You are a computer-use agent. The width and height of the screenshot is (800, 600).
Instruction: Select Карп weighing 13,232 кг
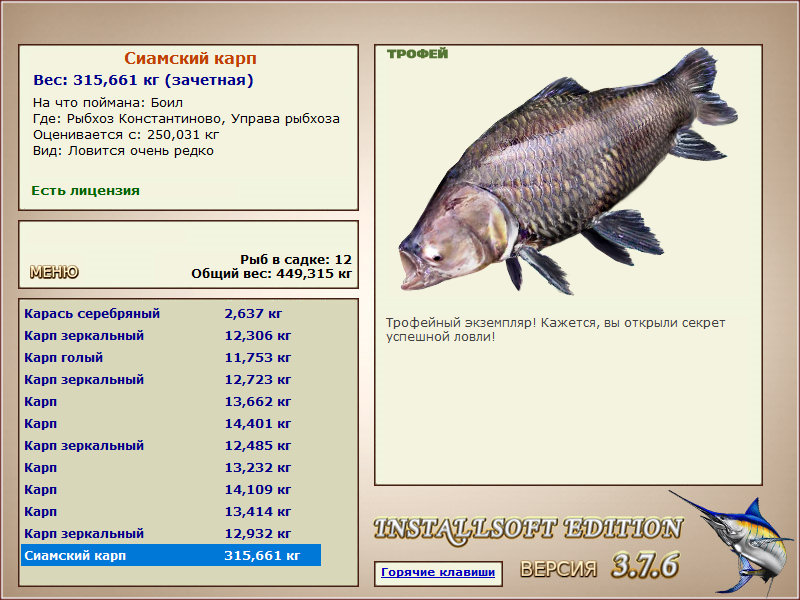[x=171, y=467]
